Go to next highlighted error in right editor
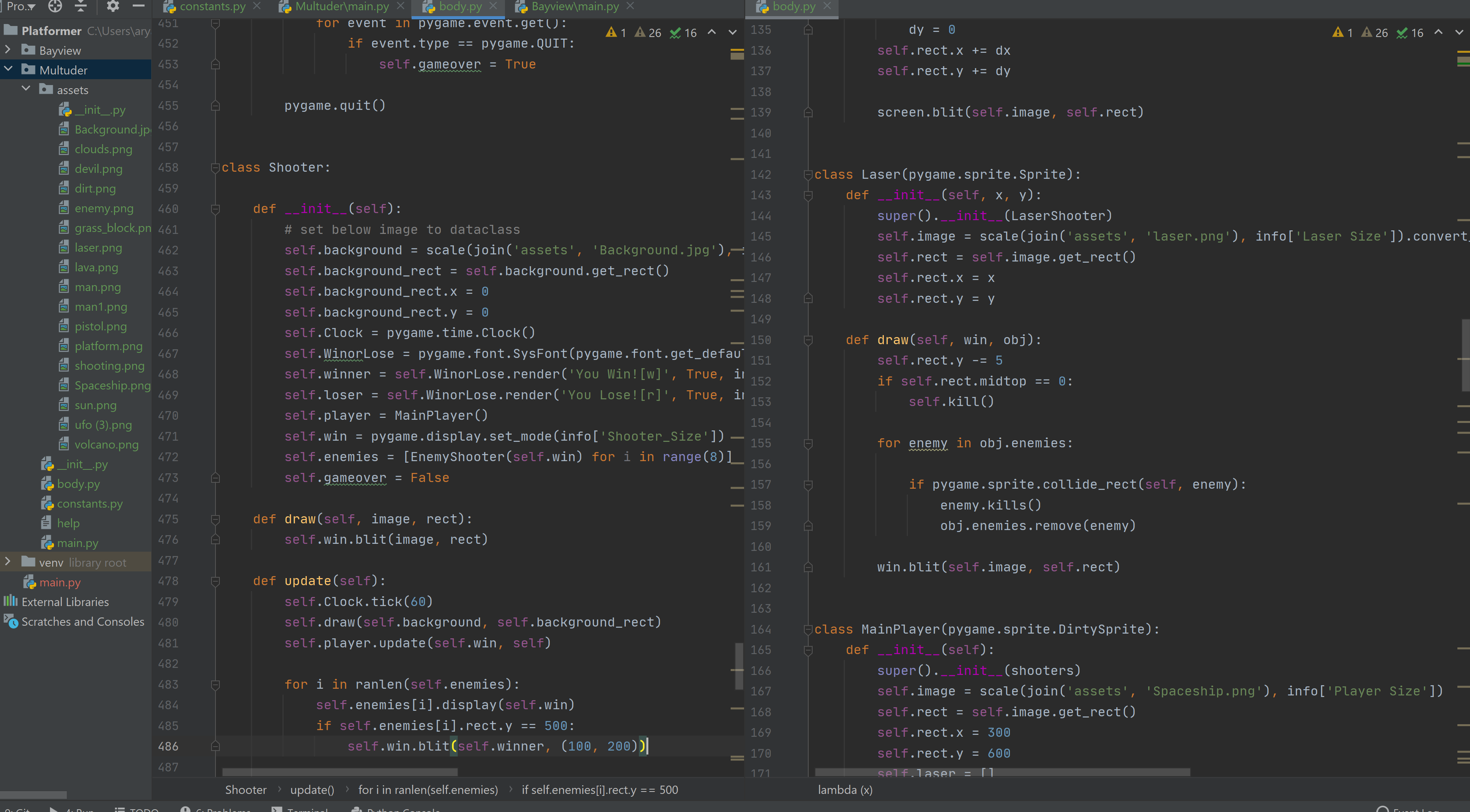Viewport: 1470px width, 812px height. click(x=1459, y=33)
